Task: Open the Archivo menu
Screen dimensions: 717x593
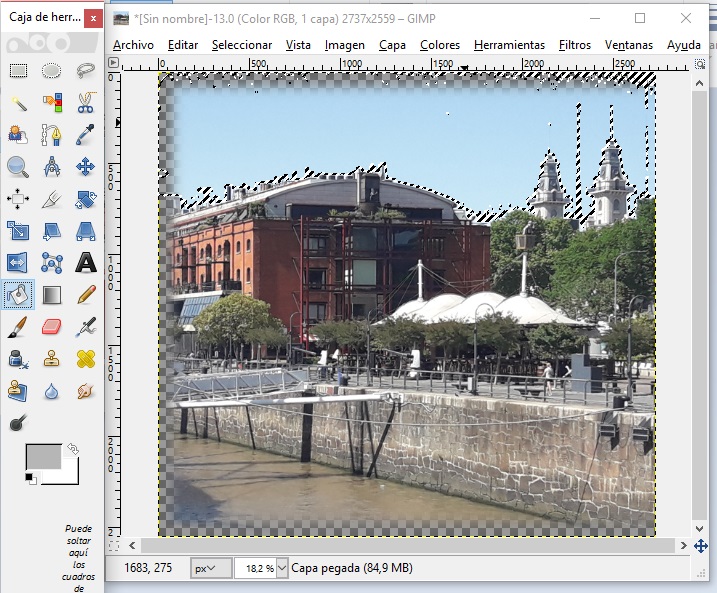Action: pyautogui.click(x=134, y=45)
